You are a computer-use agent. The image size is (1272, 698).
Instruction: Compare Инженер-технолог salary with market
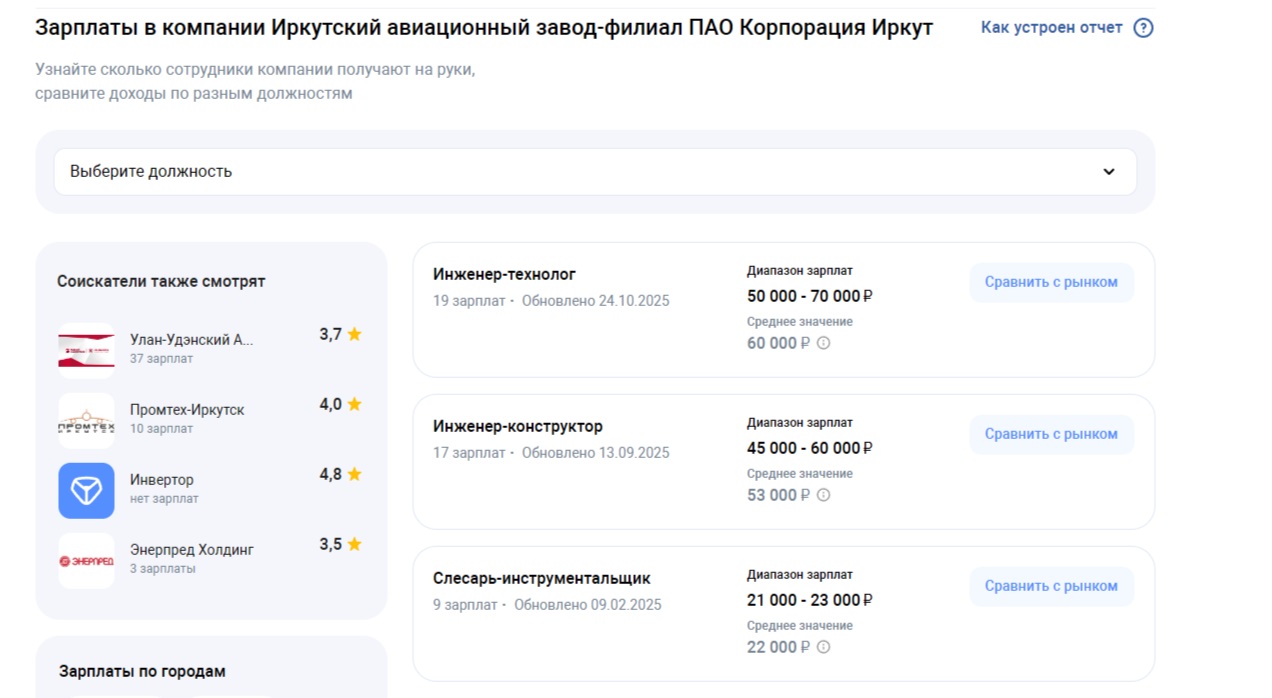pyautogui.click(x=1051, y=282)
